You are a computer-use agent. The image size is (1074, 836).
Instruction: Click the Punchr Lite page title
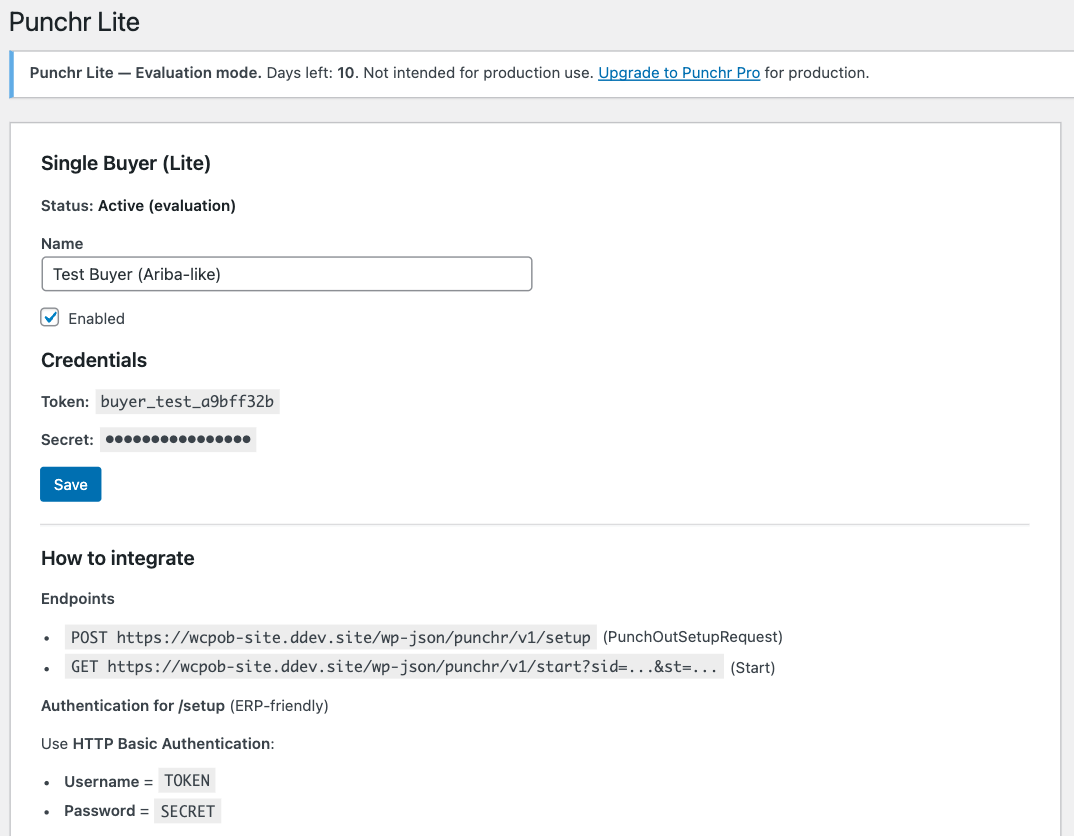pyautogui.click(x=74, y=21)
